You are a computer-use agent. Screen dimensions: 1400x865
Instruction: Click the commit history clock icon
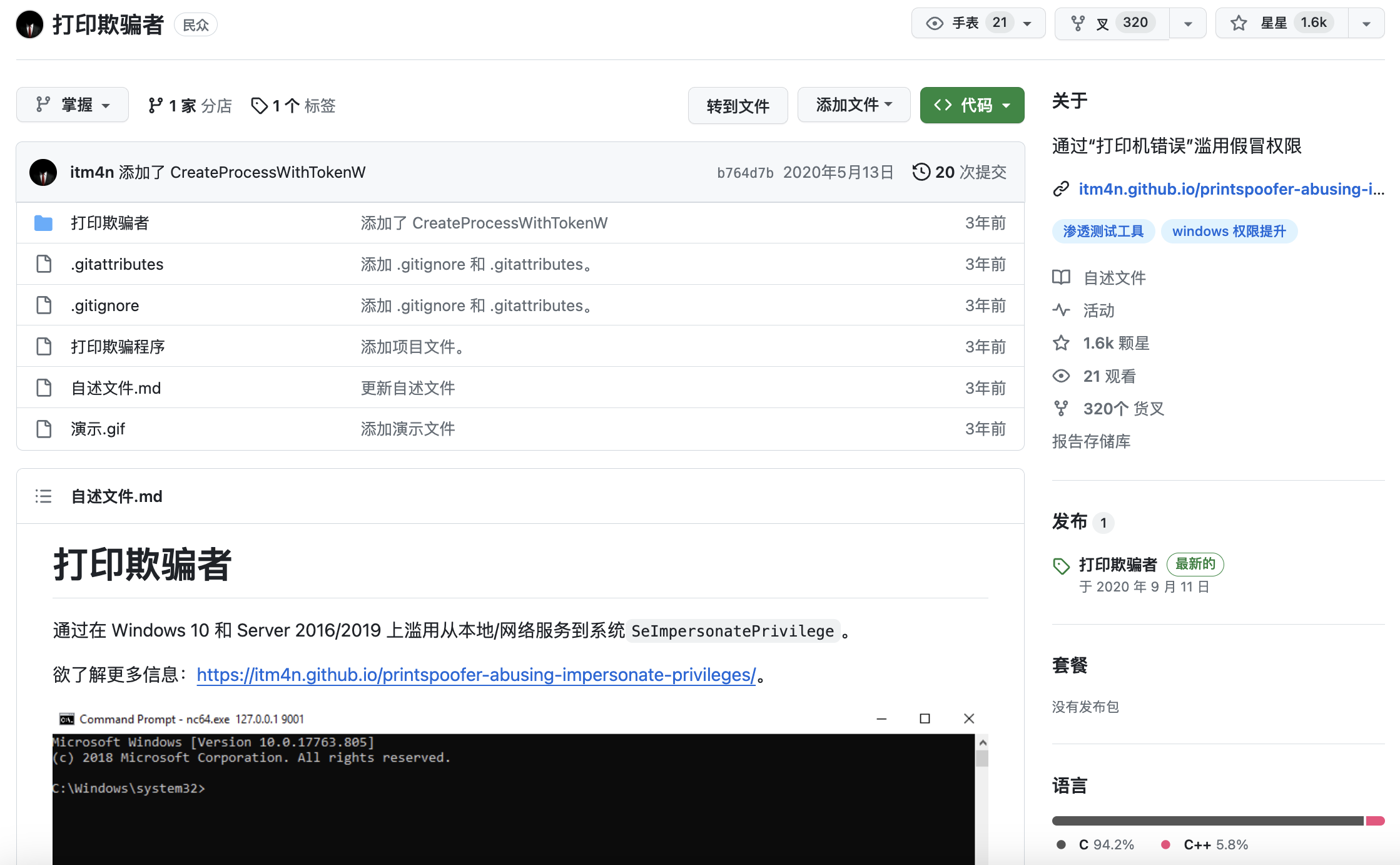(921, 172)
